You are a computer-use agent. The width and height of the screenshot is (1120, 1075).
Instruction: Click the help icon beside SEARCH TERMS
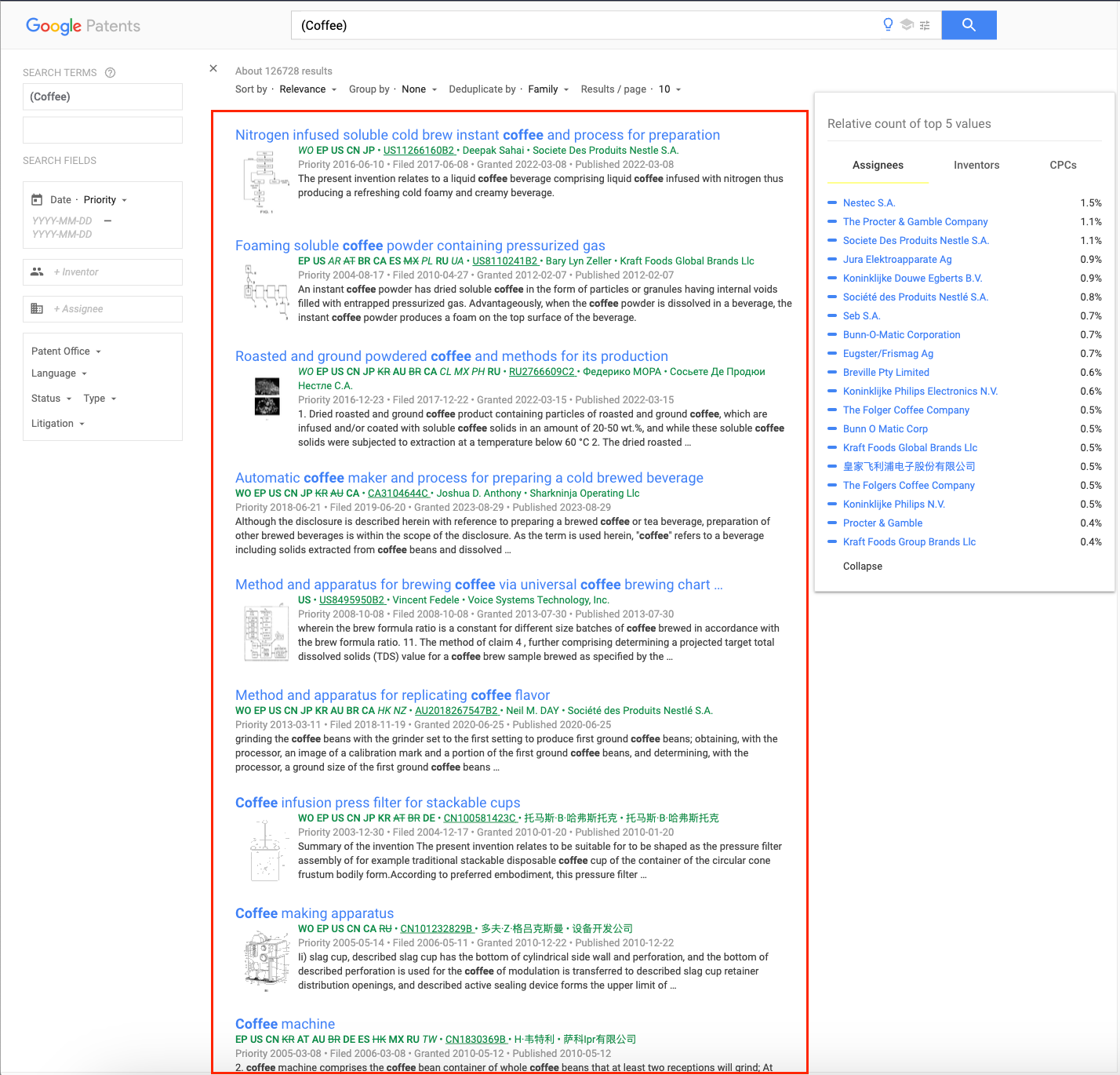(111, 72)
